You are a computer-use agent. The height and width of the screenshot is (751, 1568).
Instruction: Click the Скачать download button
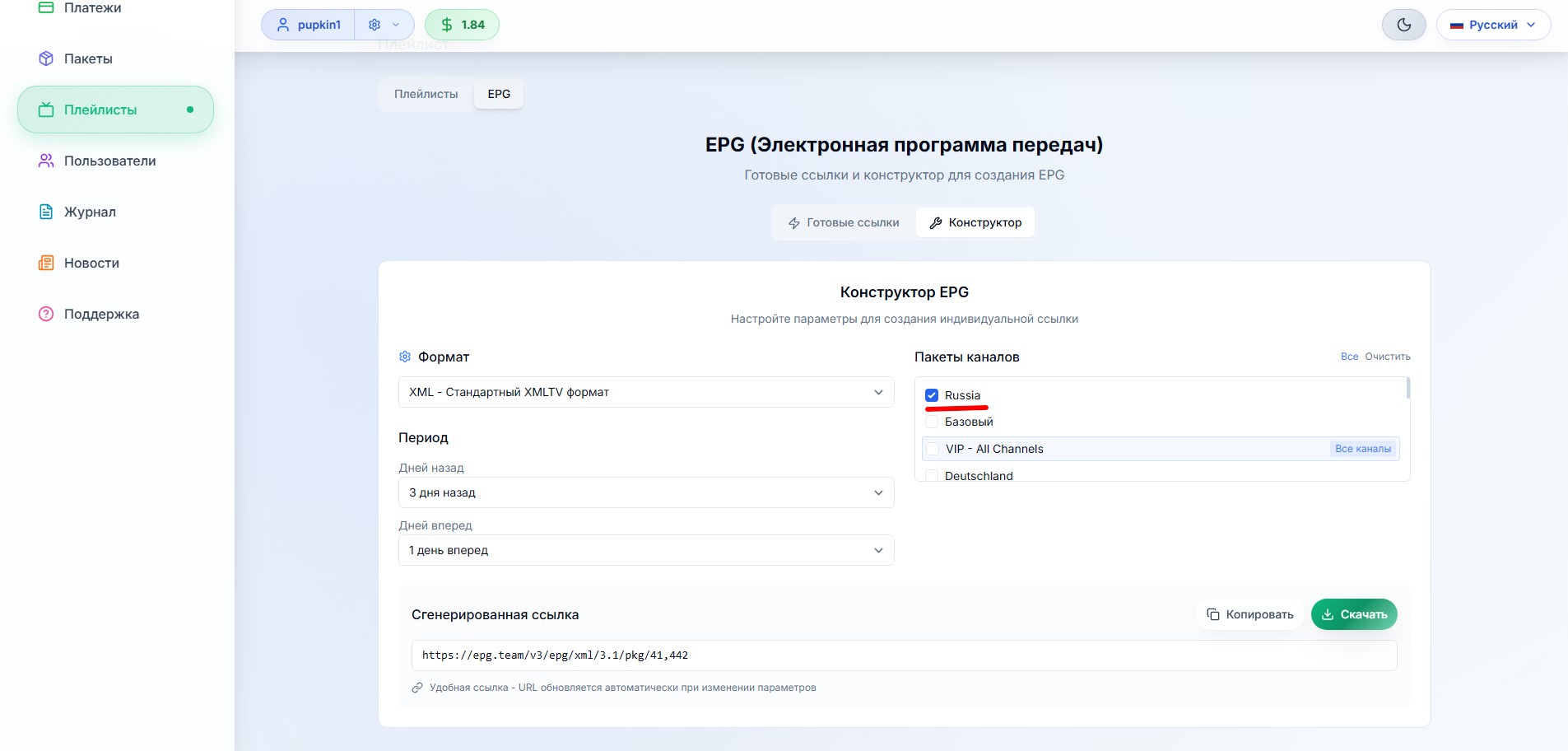click(1354, 614)
